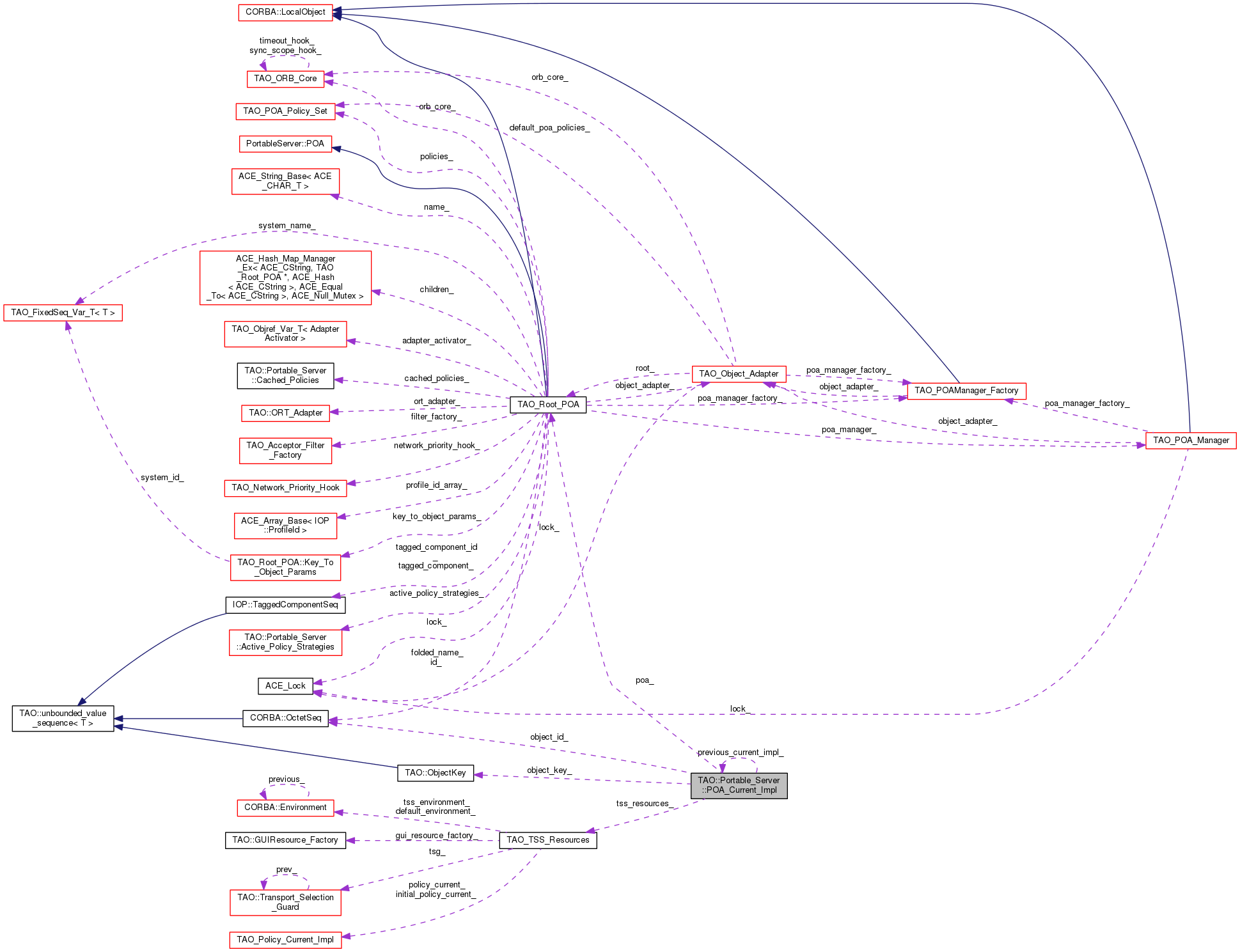1240x952 pixels.
Task: Select TAO_Root_POA::Key_To_Object_Params node
Action: tap(285, 567)
